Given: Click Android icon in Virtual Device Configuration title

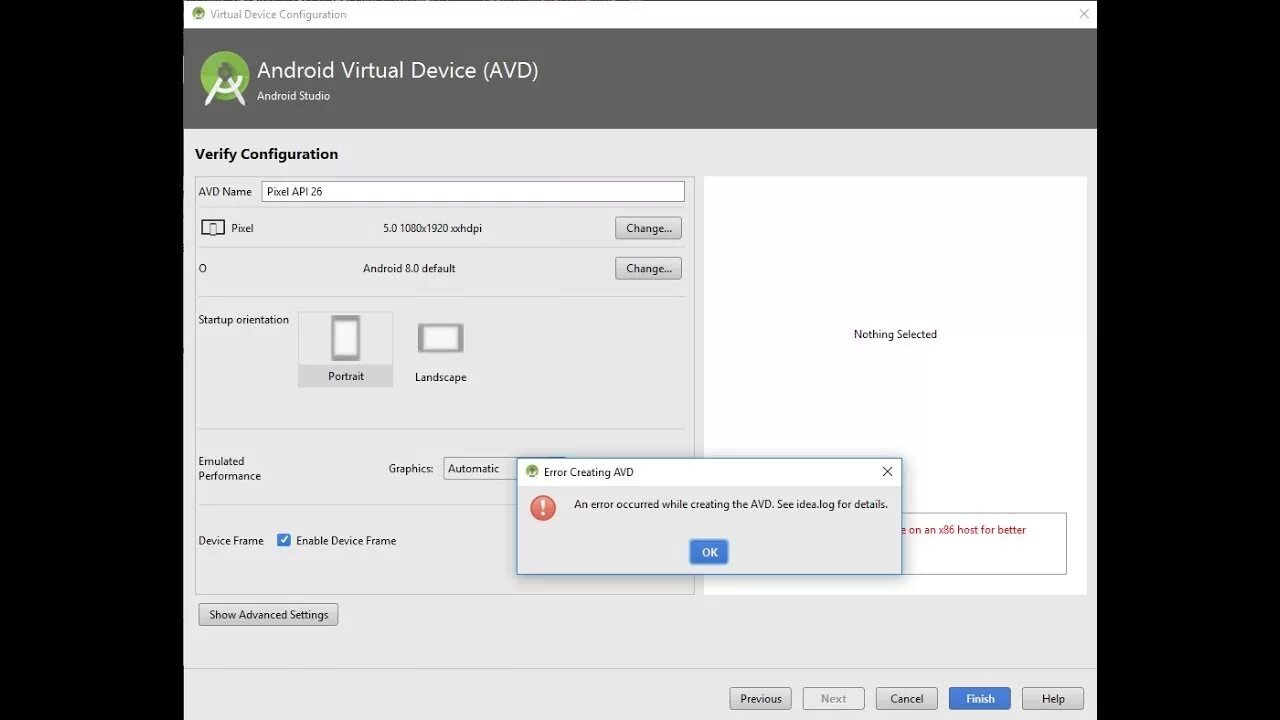Looking at the screenshot, I should (x=198, y=14).
